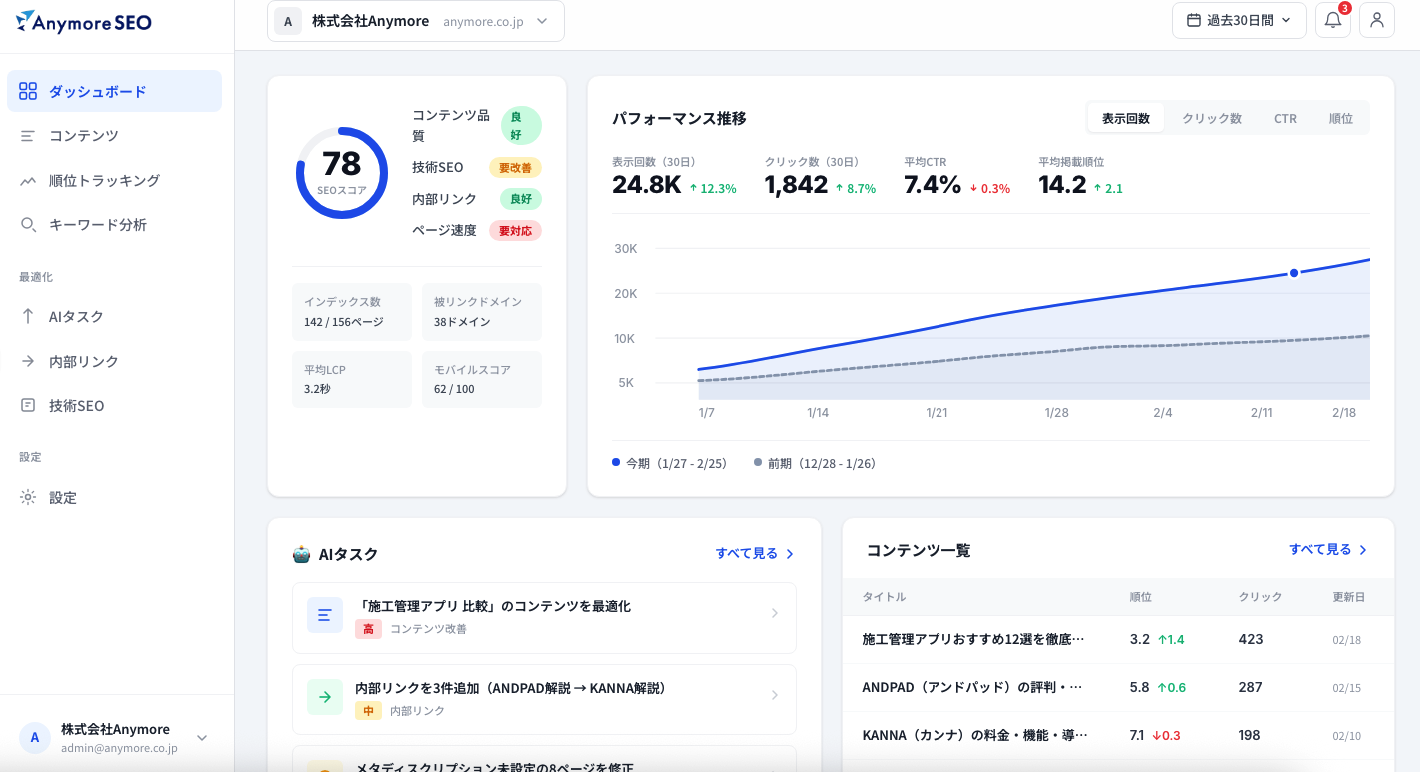Toggle the 今期 series in the chart legend

tap(670, 463)
